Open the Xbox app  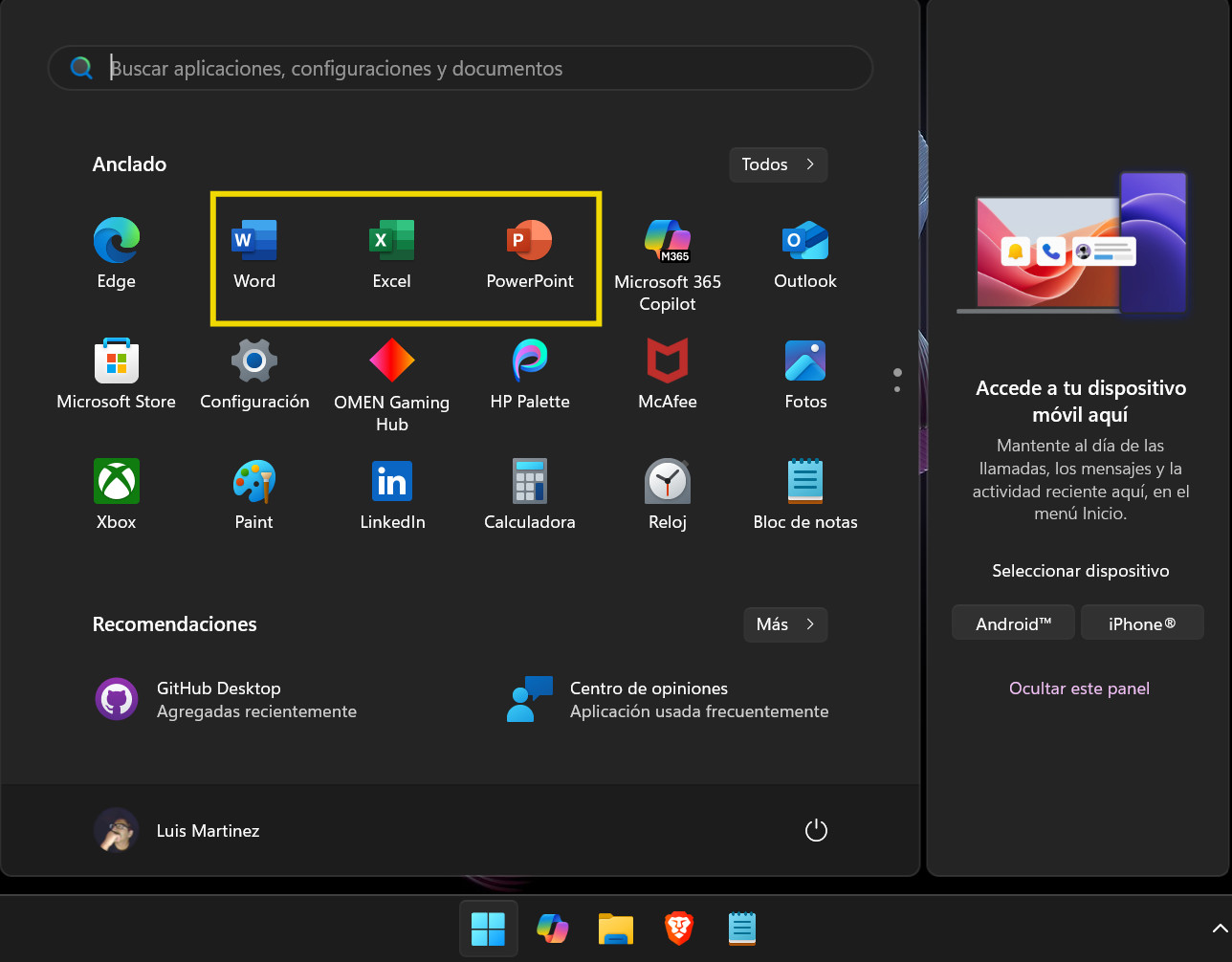pos(116,493)
